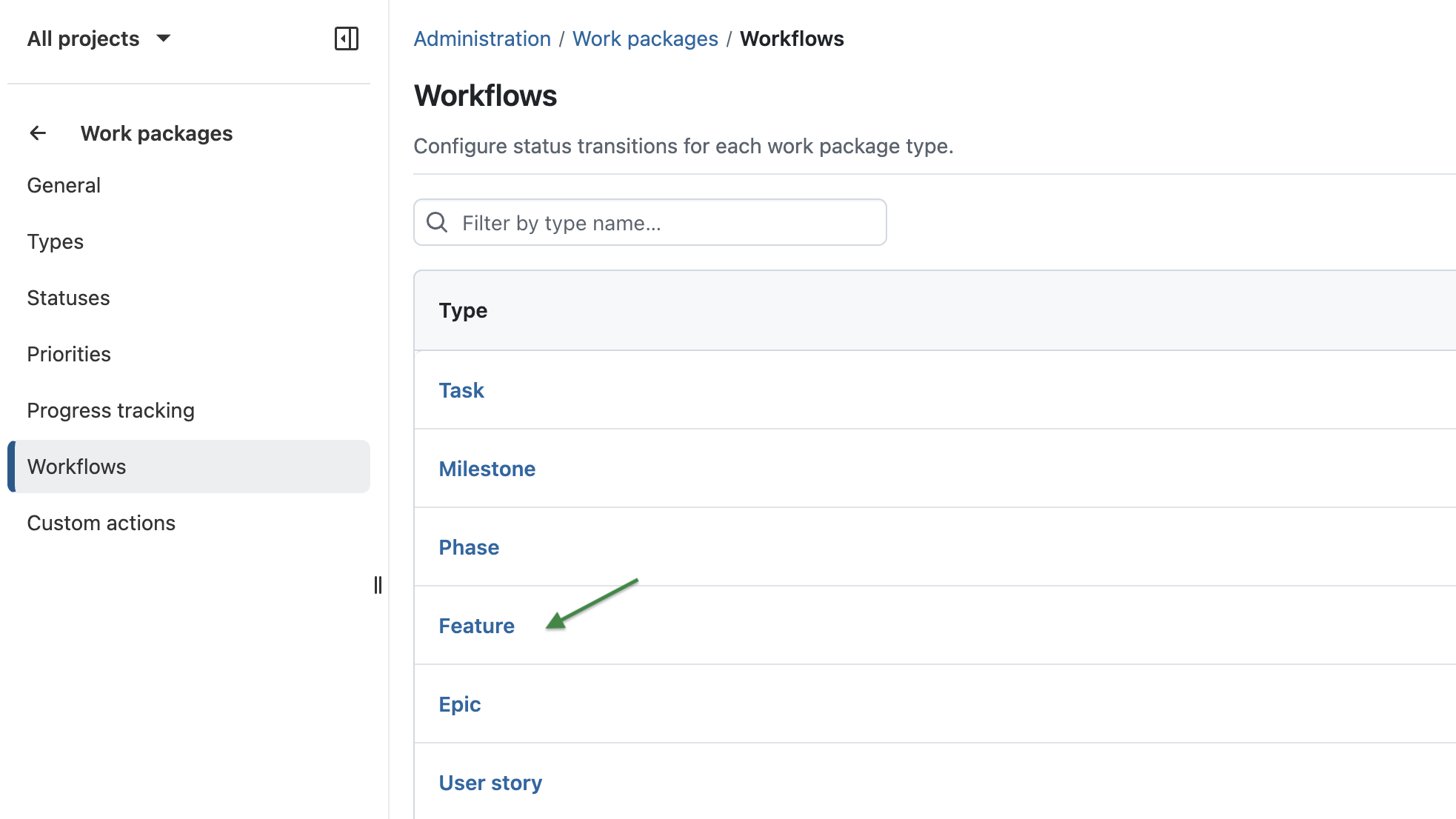The image size is (1456, 819).
Task: Open Progress tracking settings
Action: (110, 410)
